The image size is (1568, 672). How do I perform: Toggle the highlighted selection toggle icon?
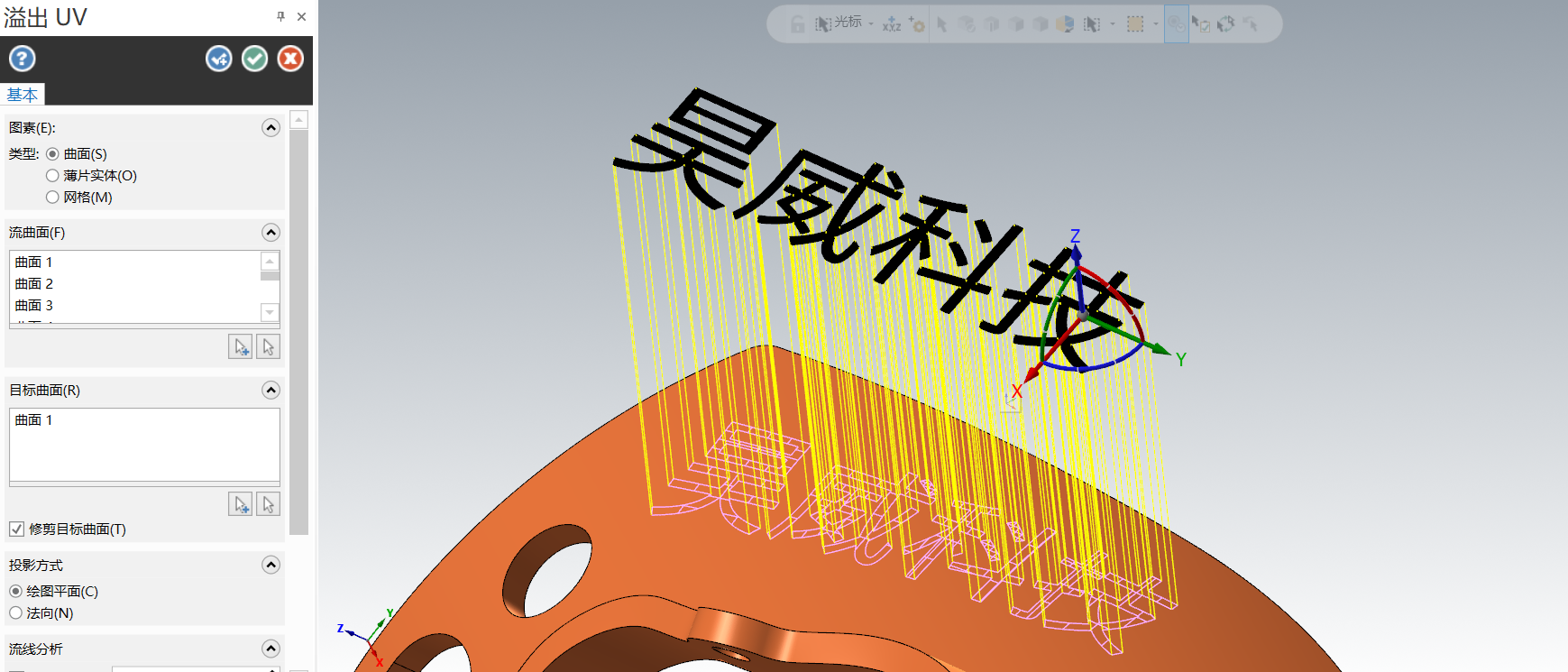pos(1177,24)
